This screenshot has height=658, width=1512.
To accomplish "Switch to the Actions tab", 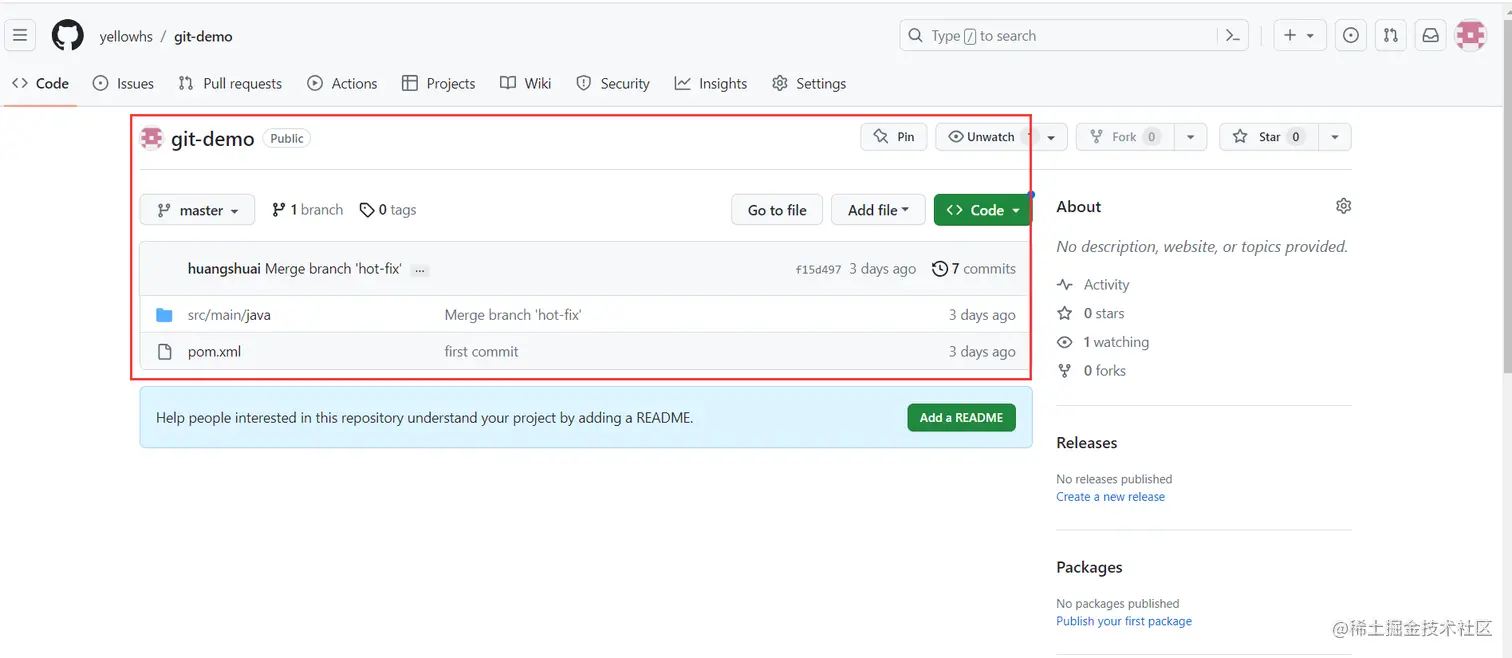I will 342,84.
